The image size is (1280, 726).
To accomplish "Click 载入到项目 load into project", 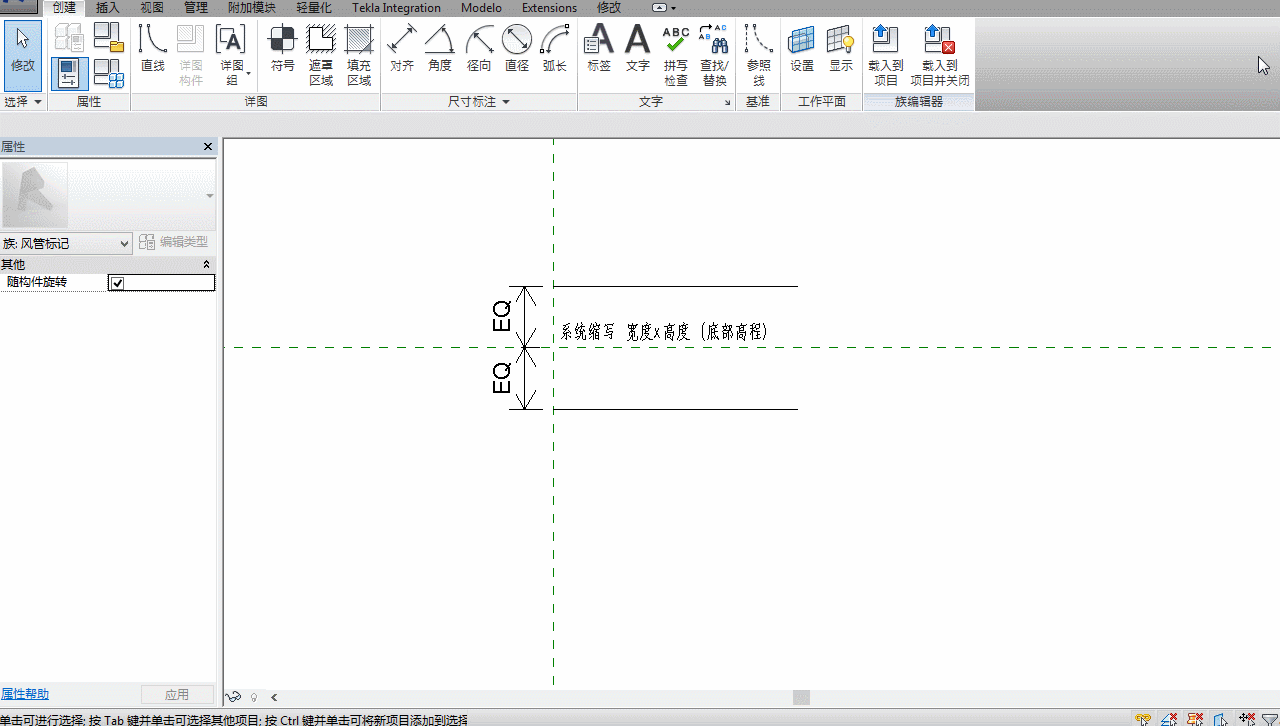I will 886,56.
